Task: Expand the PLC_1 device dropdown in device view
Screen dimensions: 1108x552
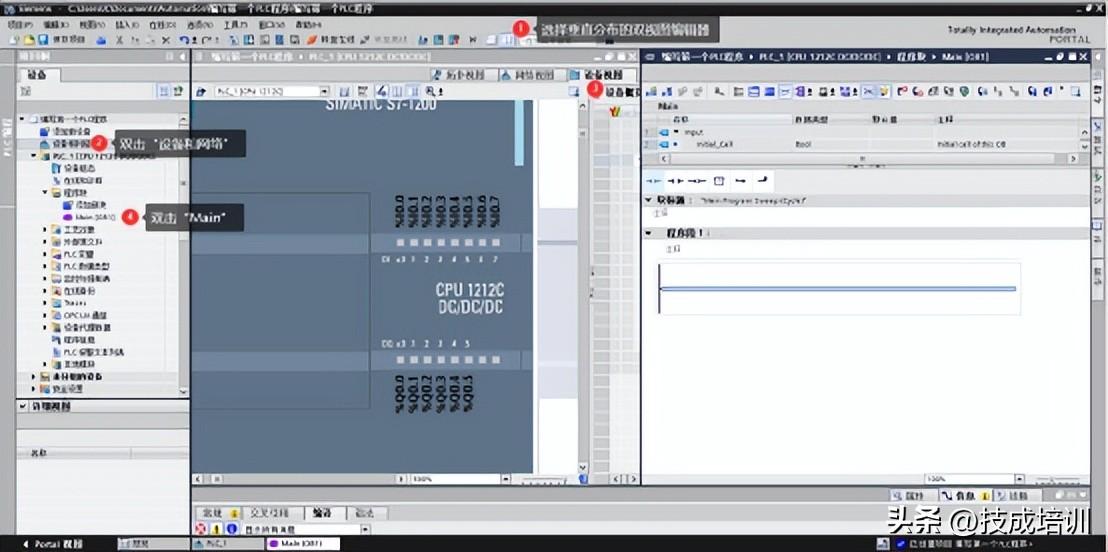Action: 324,91
